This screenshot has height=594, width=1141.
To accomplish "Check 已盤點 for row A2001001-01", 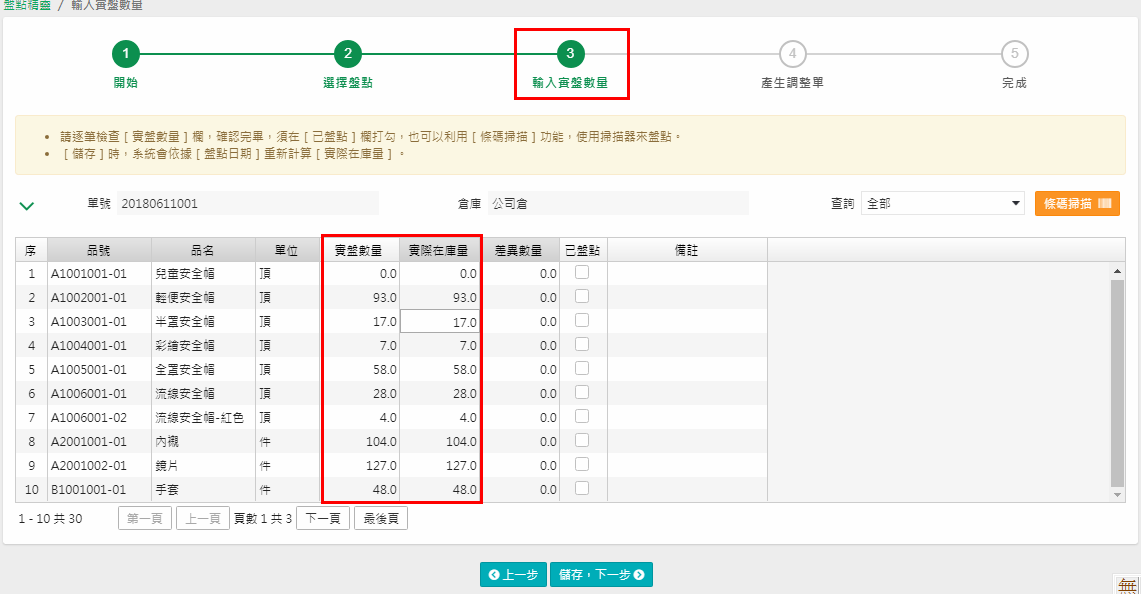I will click(x=582, y=440).
